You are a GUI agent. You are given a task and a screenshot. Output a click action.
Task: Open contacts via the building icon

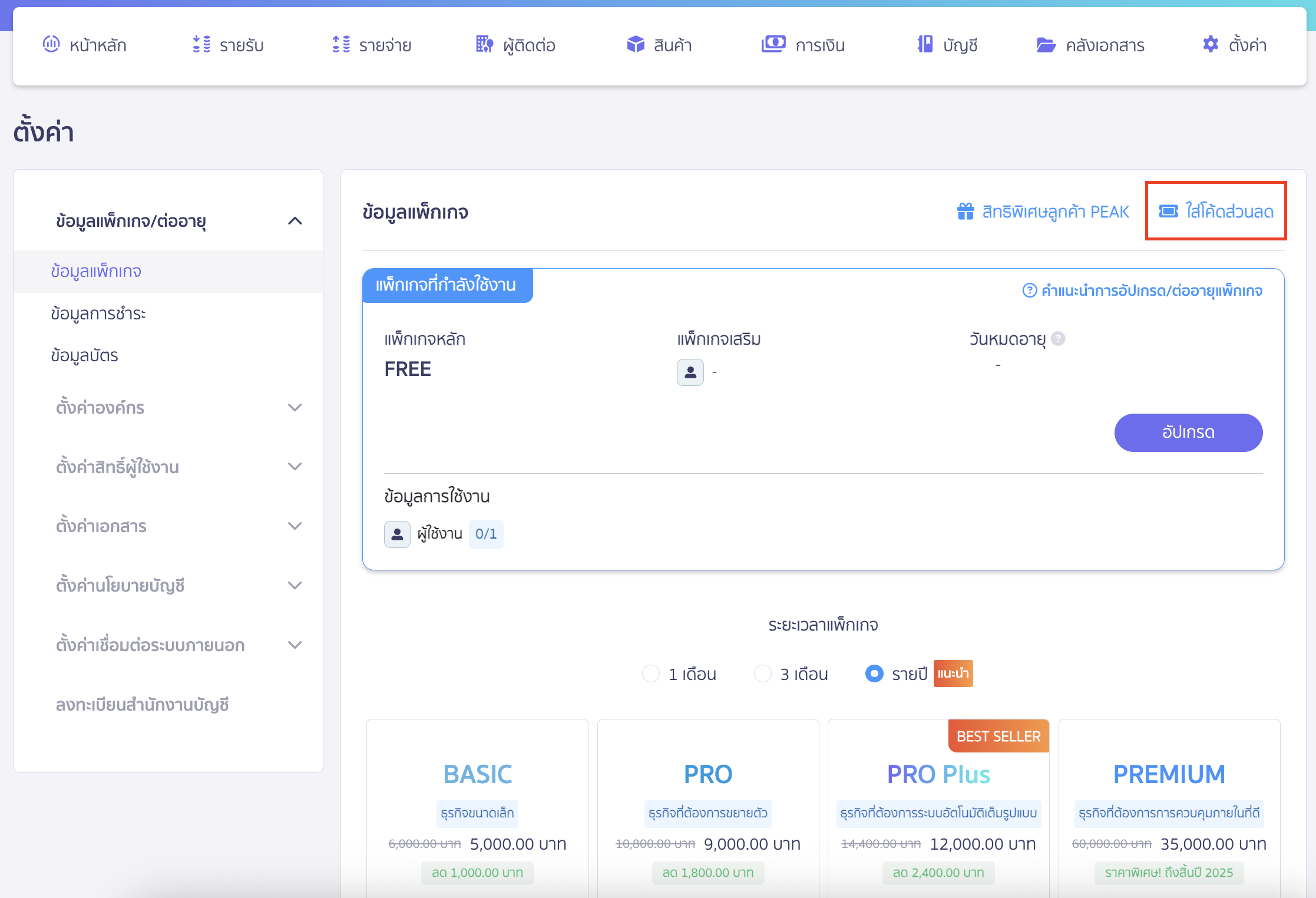(484, 44)
